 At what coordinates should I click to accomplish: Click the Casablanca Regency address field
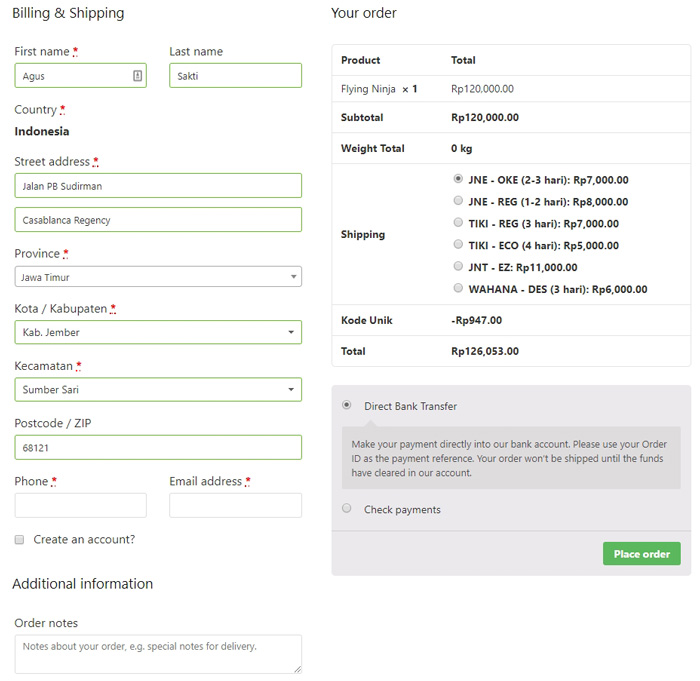158,220
